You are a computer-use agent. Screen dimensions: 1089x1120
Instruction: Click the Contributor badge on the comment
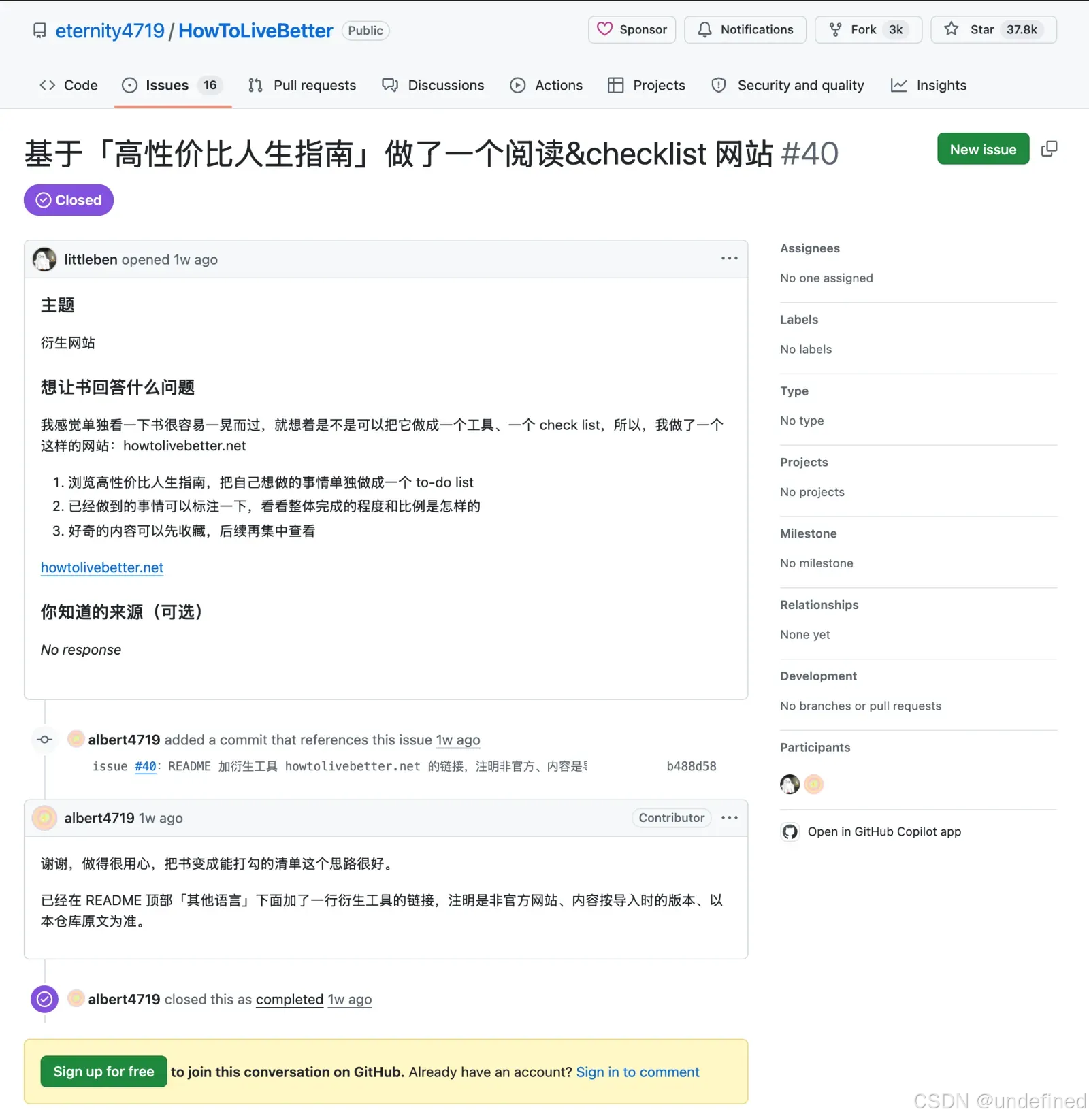coord(672,818)
